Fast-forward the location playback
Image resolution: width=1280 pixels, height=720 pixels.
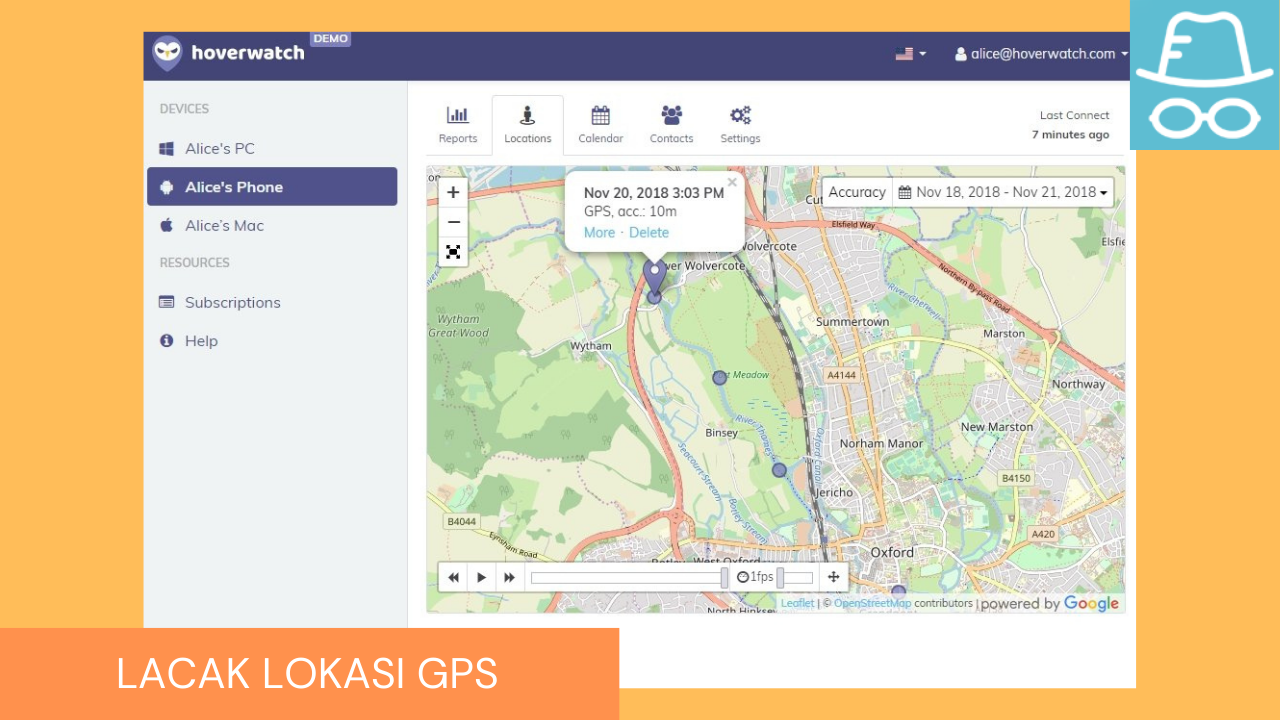(509, 577)
